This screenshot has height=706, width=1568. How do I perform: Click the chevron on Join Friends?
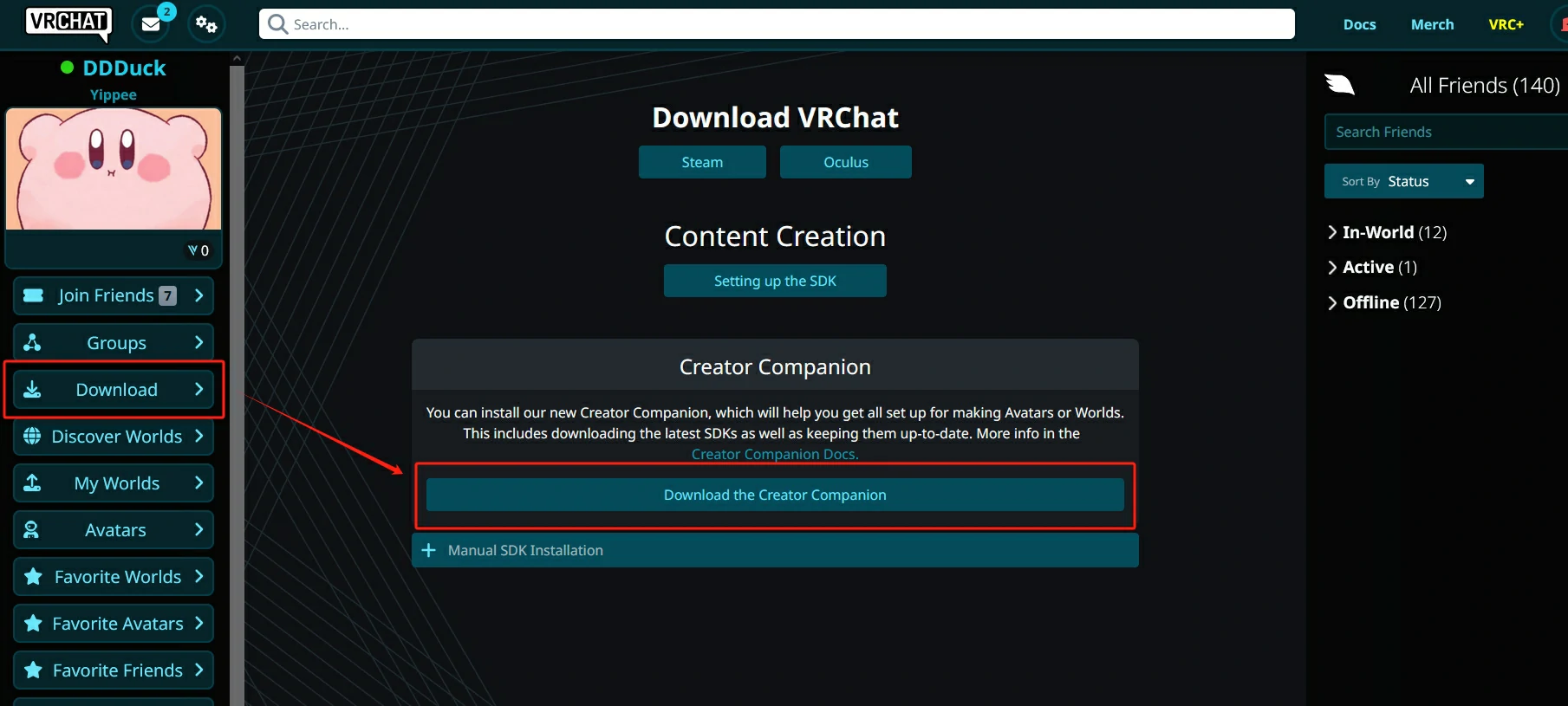point(198,295)
